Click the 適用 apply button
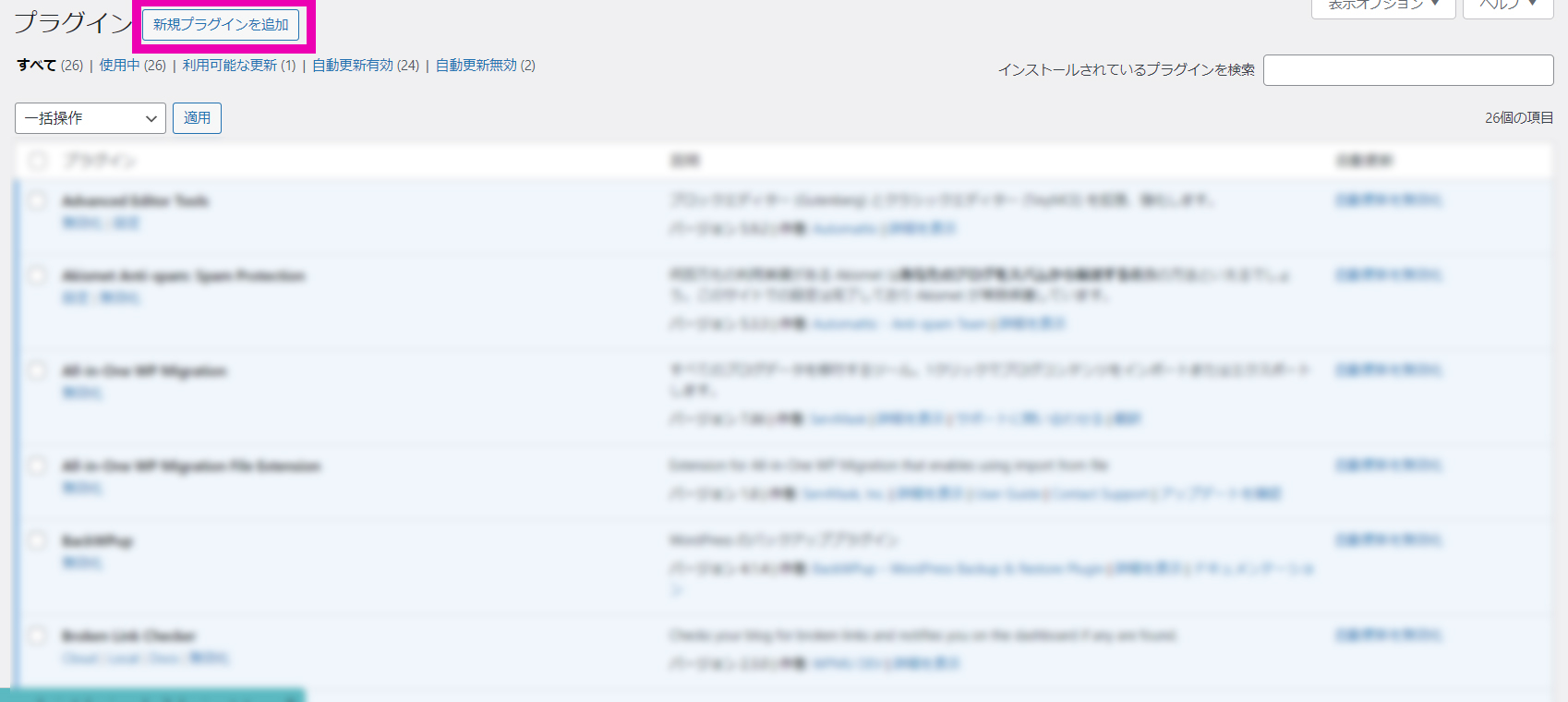The image size is (1568, 702). tap(197, 118)
